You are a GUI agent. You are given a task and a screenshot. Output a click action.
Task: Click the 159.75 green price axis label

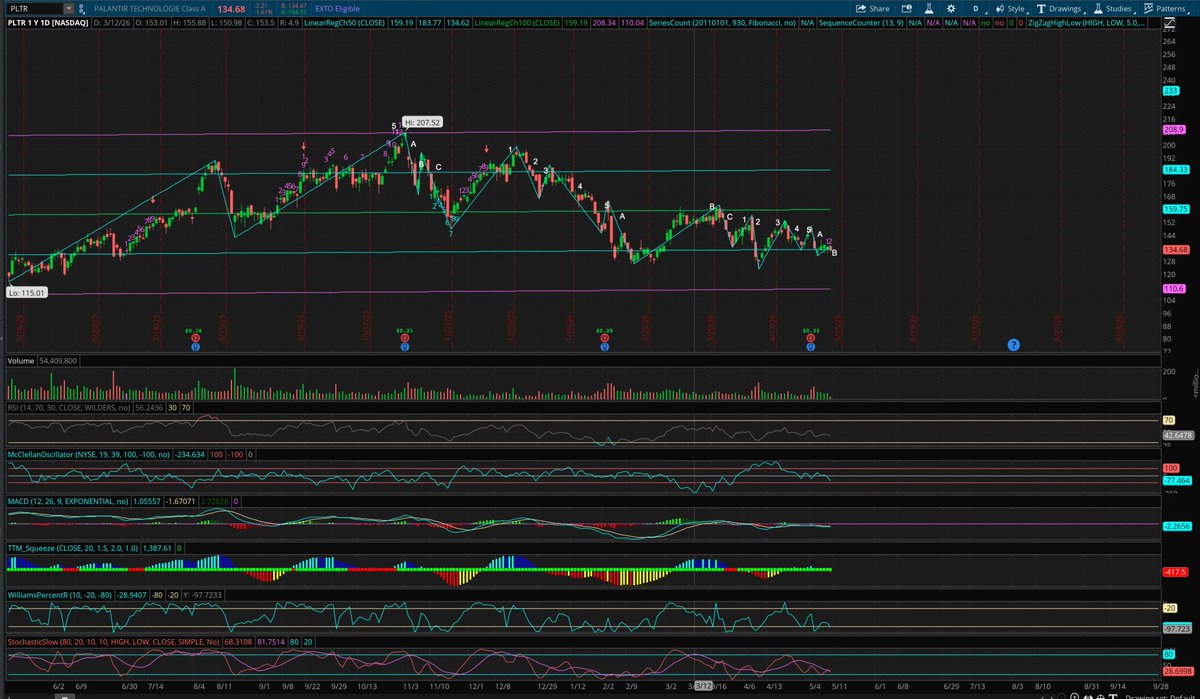[1174, 209]
